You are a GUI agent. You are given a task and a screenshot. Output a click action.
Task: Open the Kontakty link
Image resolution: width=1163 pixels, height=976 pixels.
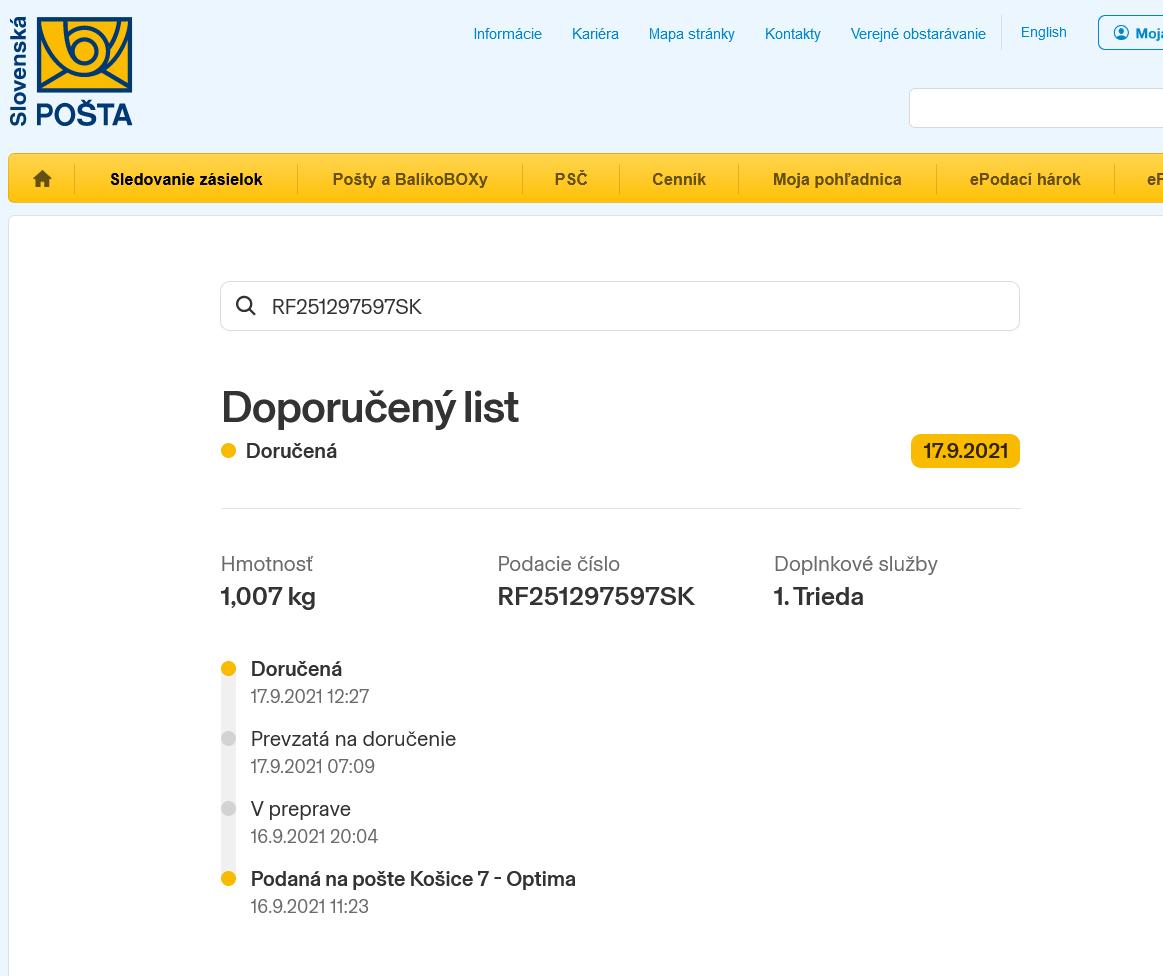click(x=792, y=34)
